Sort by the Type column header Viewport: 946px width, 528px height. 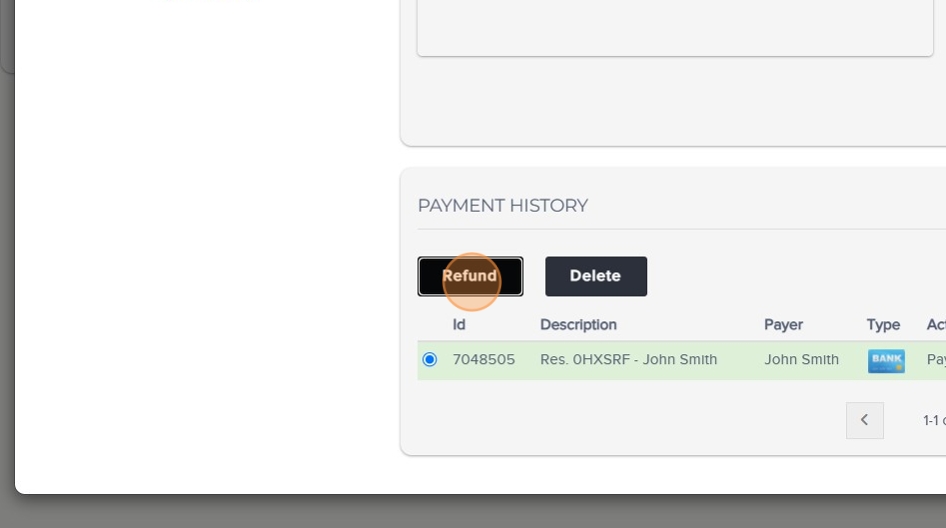tap(883, 325)
